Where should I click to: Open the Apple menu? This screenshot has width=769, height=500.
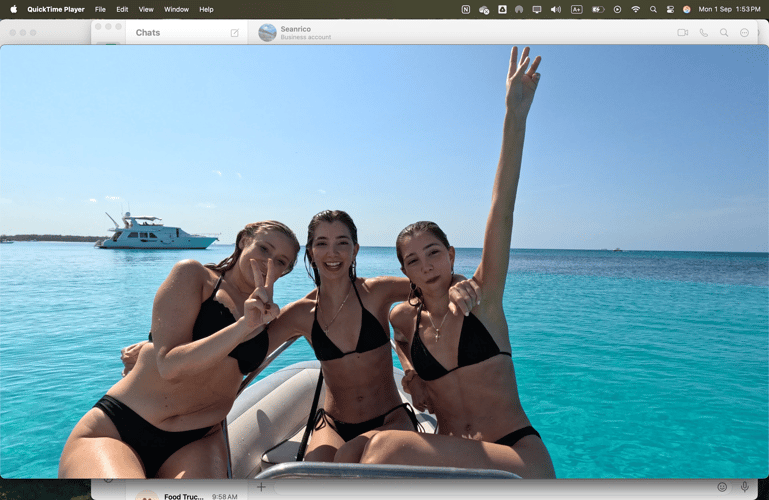point(14,9)
